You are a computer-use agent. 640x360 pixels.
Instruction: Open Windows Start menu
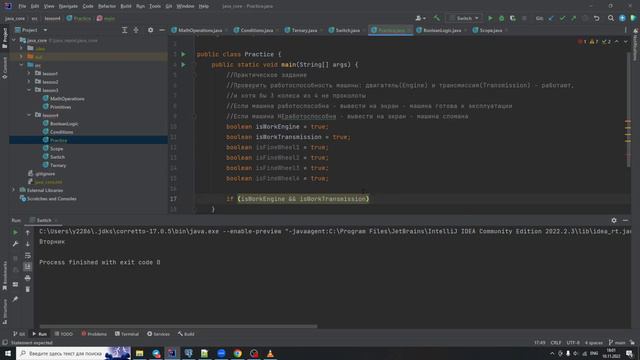(8, 353)
